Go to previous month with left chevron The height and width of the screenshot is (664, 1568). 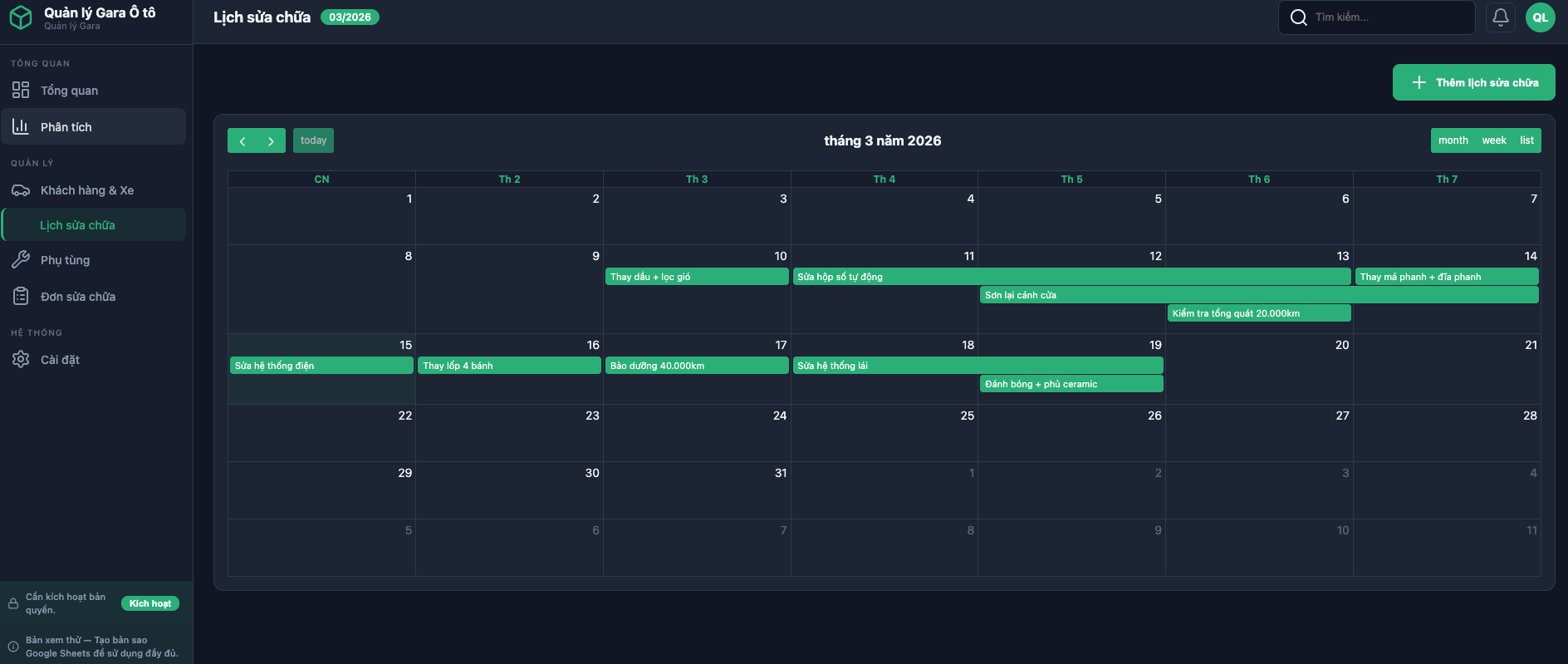243,141
